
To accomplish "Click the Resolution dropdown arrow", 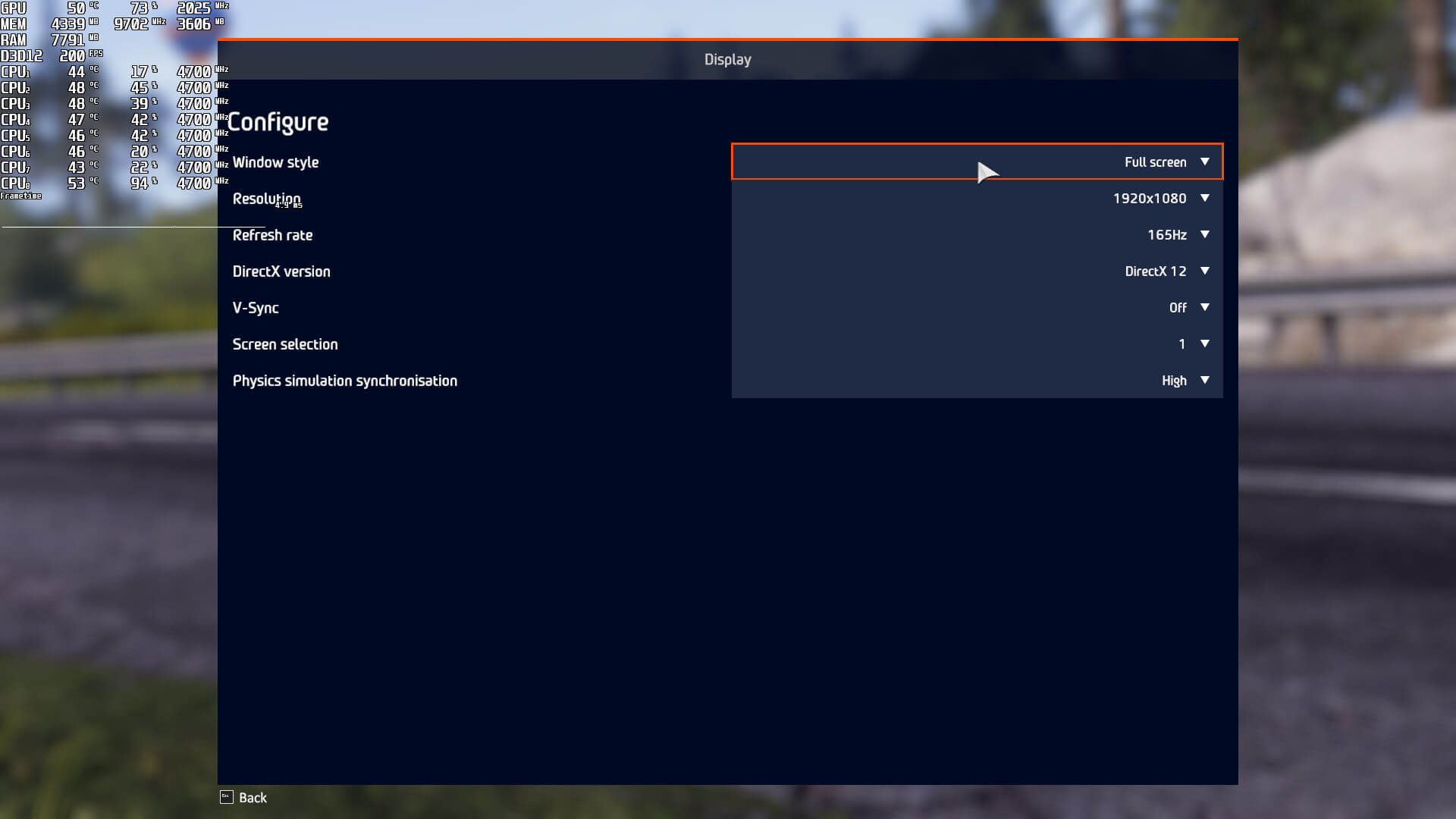I will tap(1204, 198).
